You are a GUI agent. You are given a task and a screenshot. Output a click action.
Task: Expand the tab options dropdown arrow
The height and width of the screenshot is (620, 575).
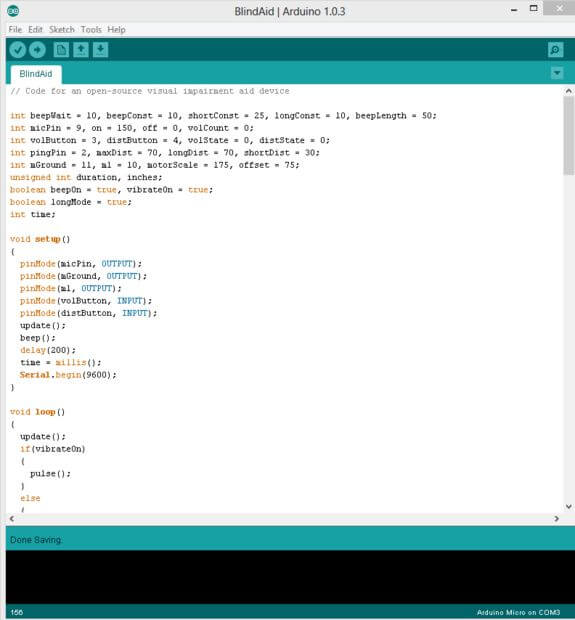[x=557, y=73]
